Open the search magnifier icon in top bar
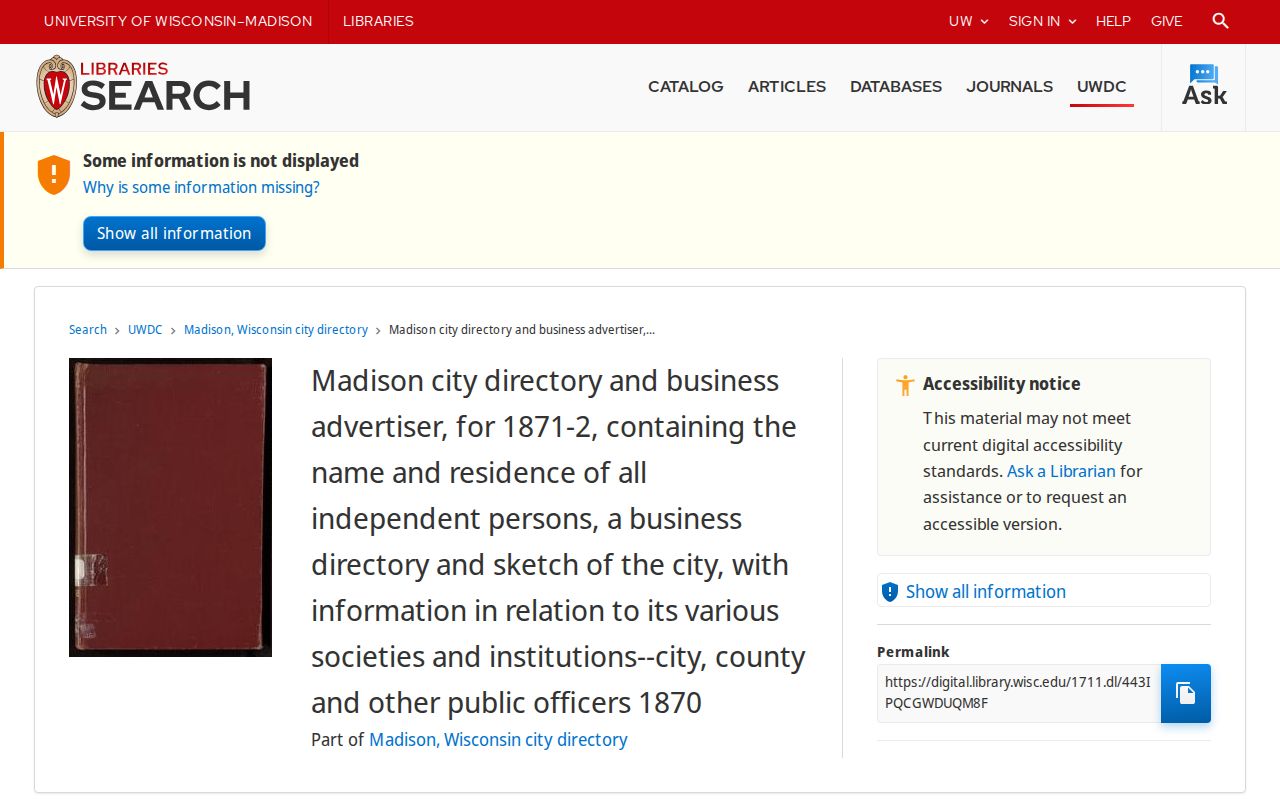This screenshot has width=1280, height=800. (1220, 21)
